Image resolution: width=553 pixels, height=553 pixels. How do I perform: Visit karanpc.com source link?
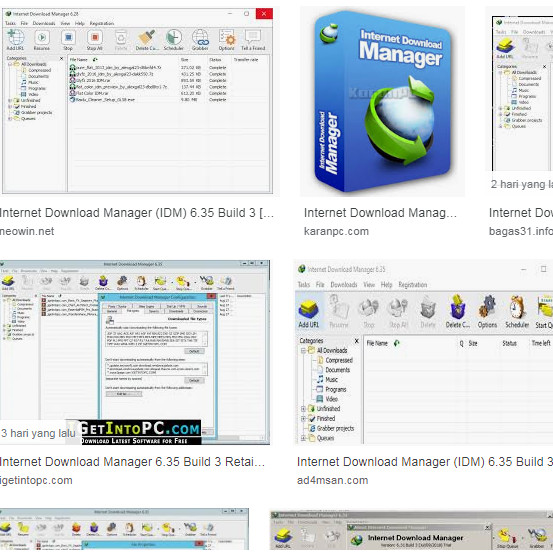click(x=336, y=231)
